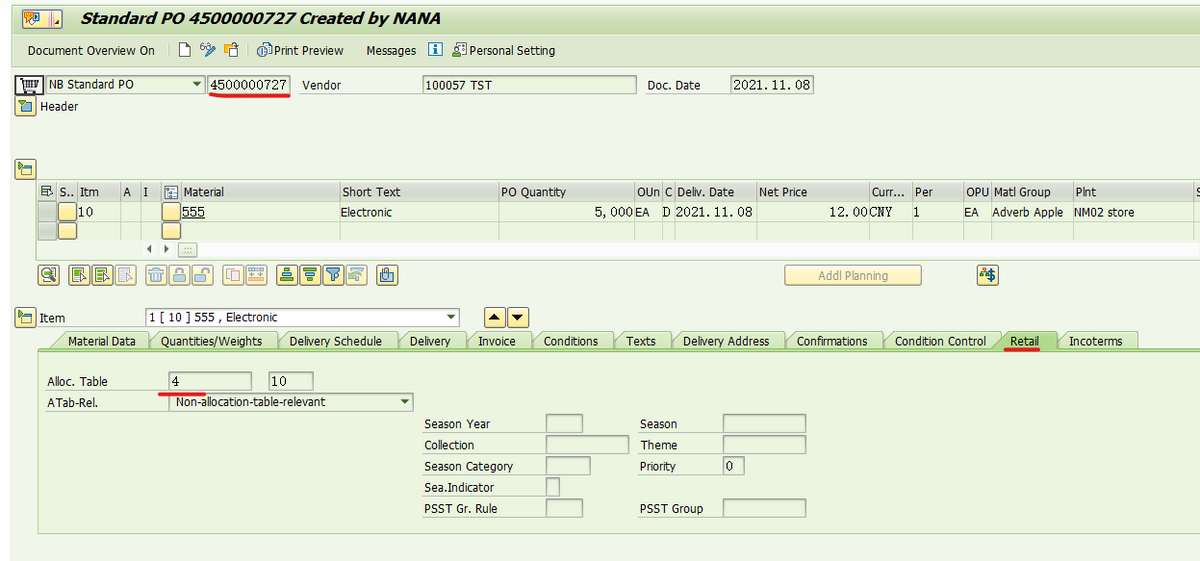Open the Item selector dropdown 1 [10] 555
Viewport: 1200px width, 561px height.
point(452,317)
